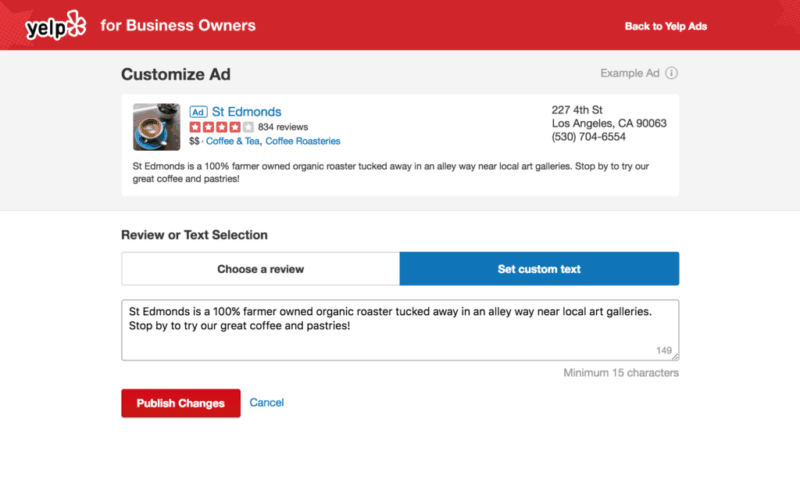Click the Example Ad info icon

[672, 73]
